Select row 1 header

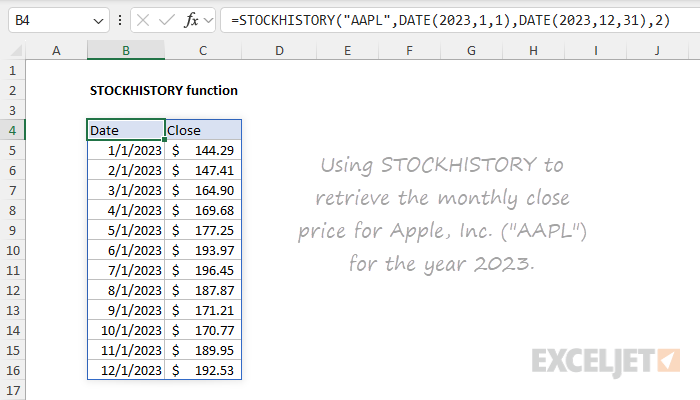pyautogui.click(x=12, y=70)
